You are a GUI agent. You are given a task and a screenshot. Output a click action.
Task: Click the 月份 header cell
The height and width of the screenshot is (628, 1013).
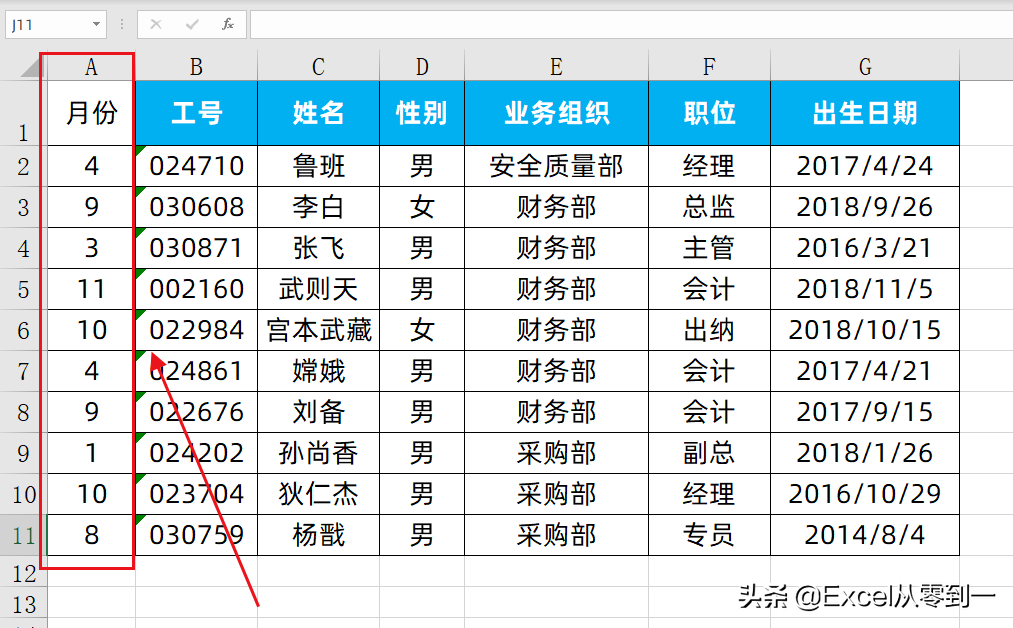[x=91, y=113]
